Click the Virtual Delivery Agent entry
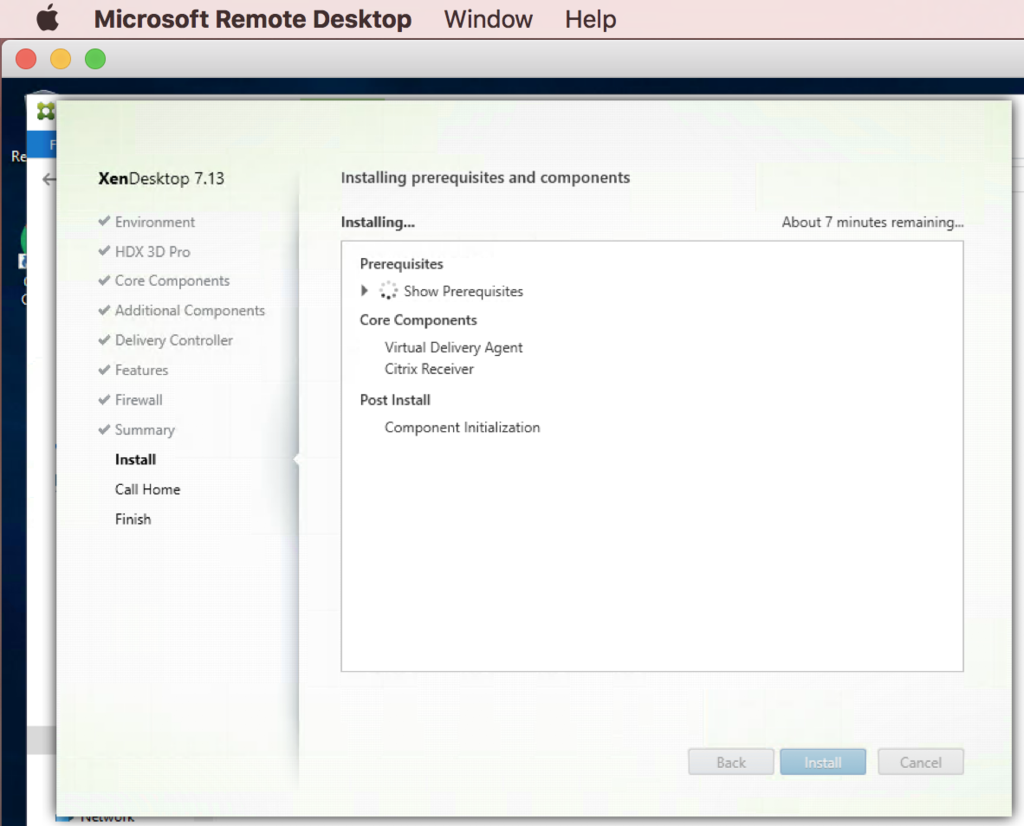Image resolution: width=1024 pixels, height=826 pixels. pos(453,347)
